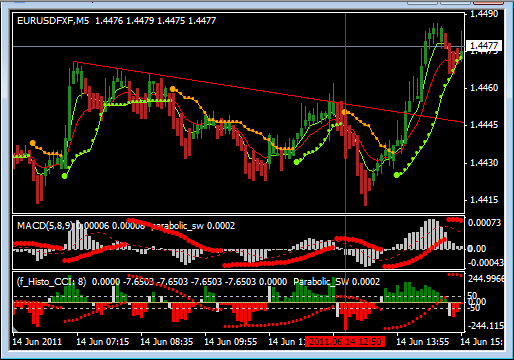This screenshot has width=514, height=360.
Task: Click the (f_Histo_CCI: 8) indicator label
Action: 51,282
